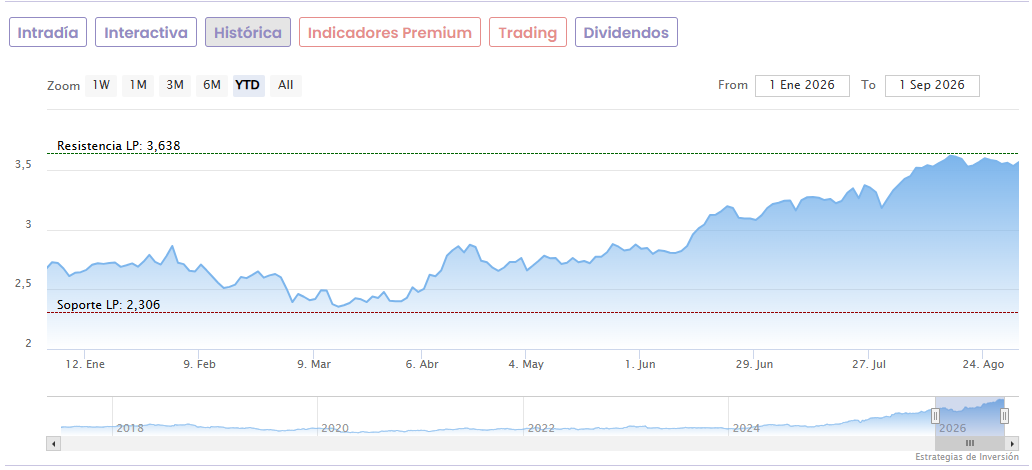
Task: Click the left navigator range handle
Action: 935,416
